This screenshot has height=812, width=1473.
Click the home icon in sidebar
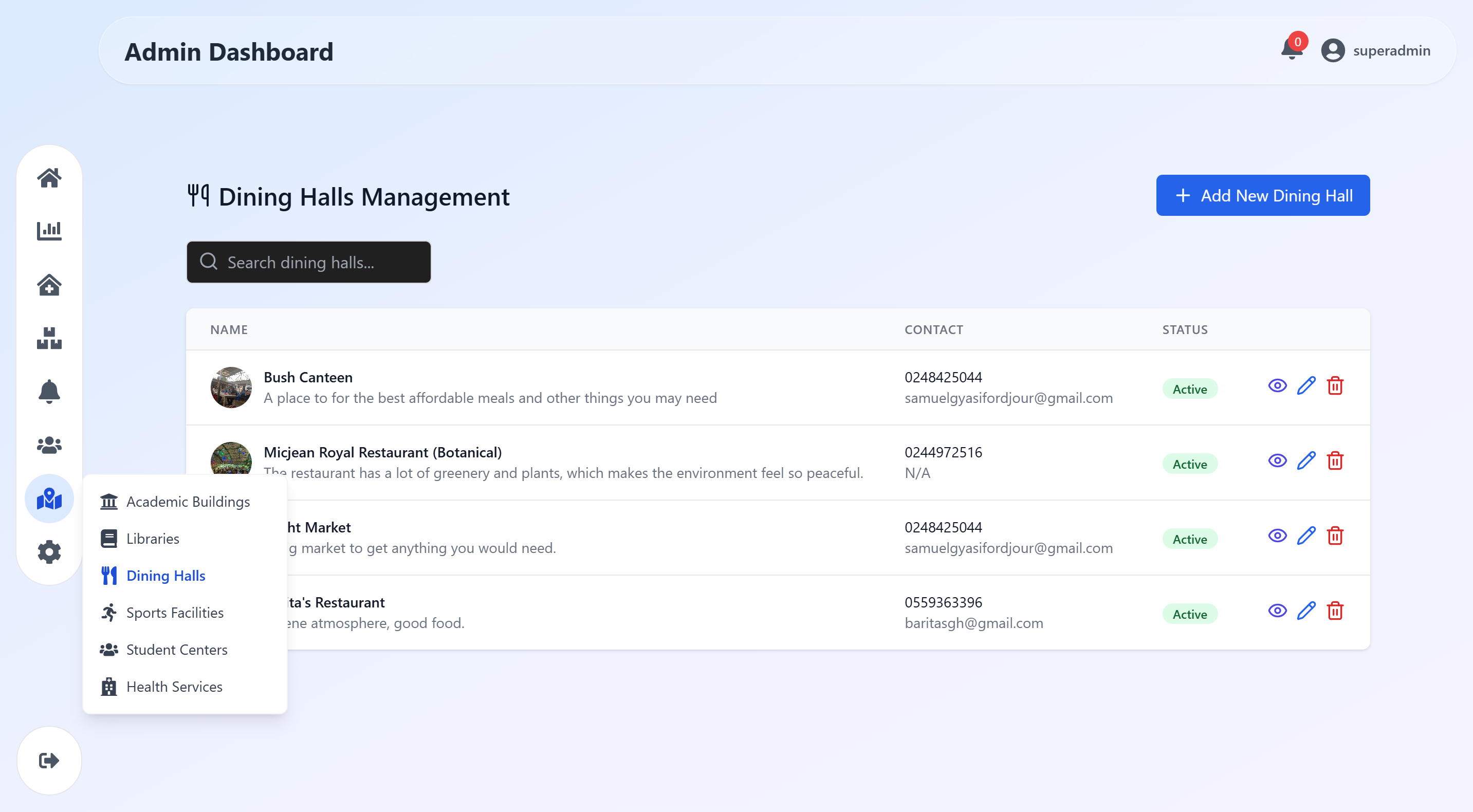[x=49, y=178]
